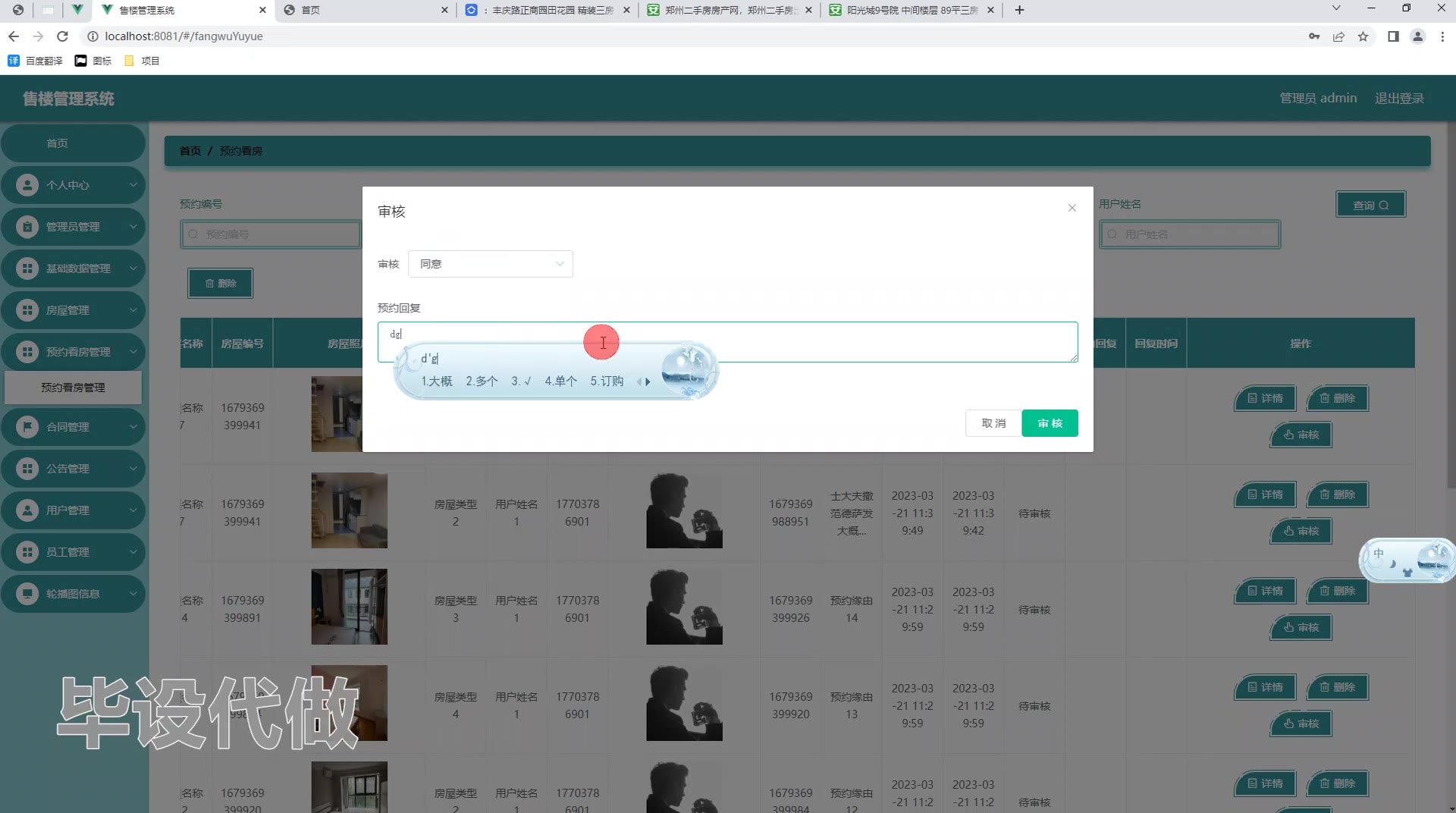1456x813 pixels.
Task: Expand the 房屋管理 sidebar menu
Action: (x=73, y=310)
